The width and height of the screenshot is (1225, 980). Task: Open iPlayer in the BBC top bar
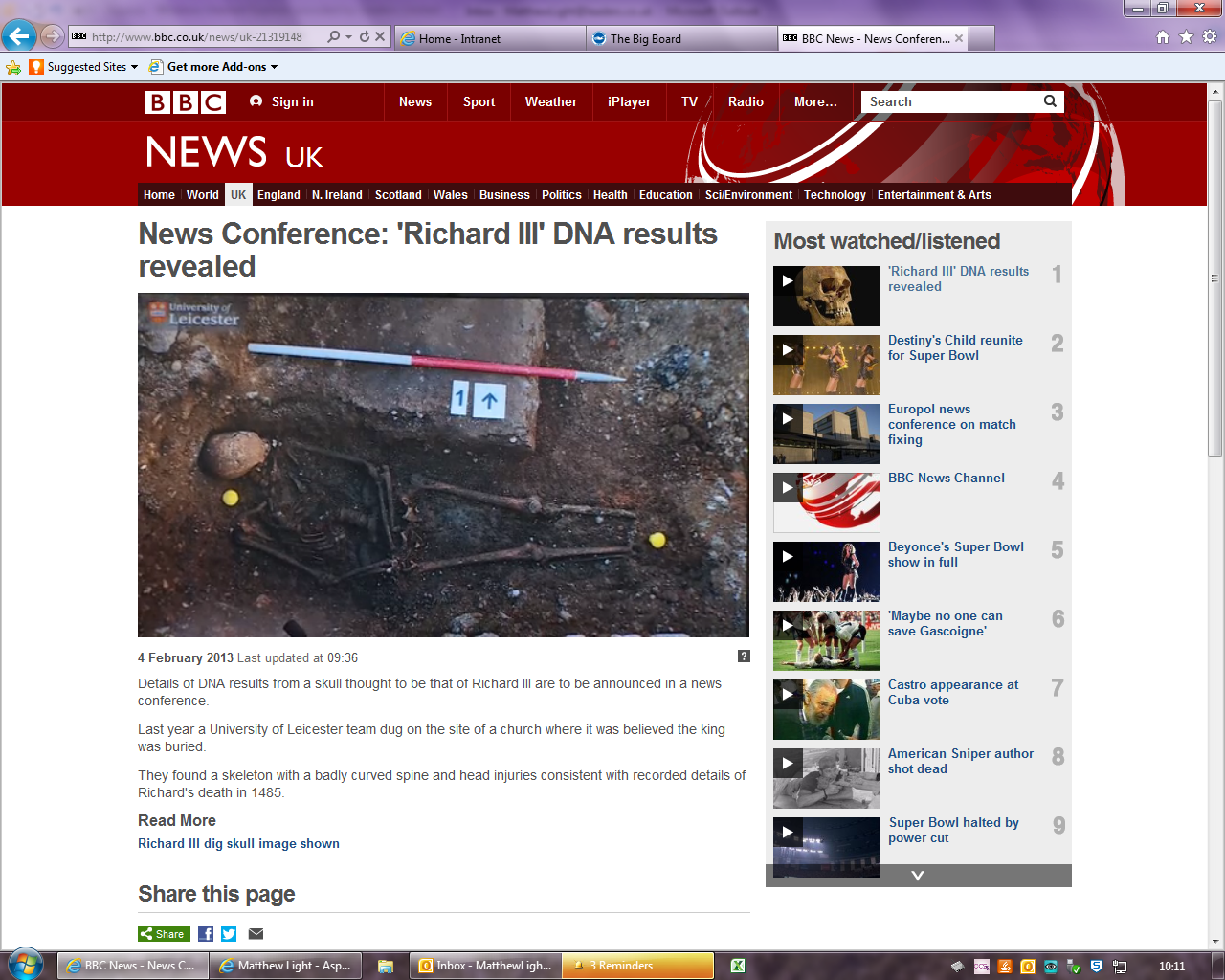point(629,102)
